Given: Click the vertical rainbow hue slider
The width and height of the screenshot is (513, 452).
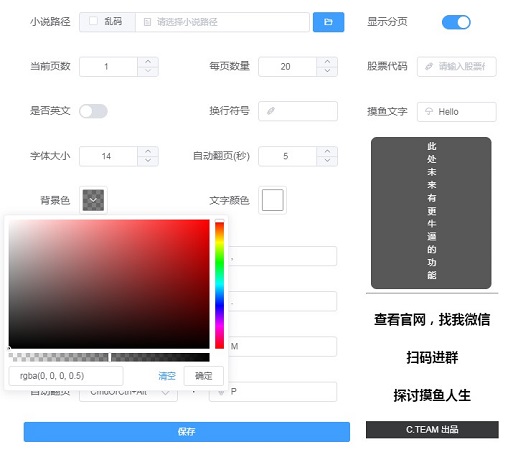Looking at the screenshot, I should pos(219,285).
